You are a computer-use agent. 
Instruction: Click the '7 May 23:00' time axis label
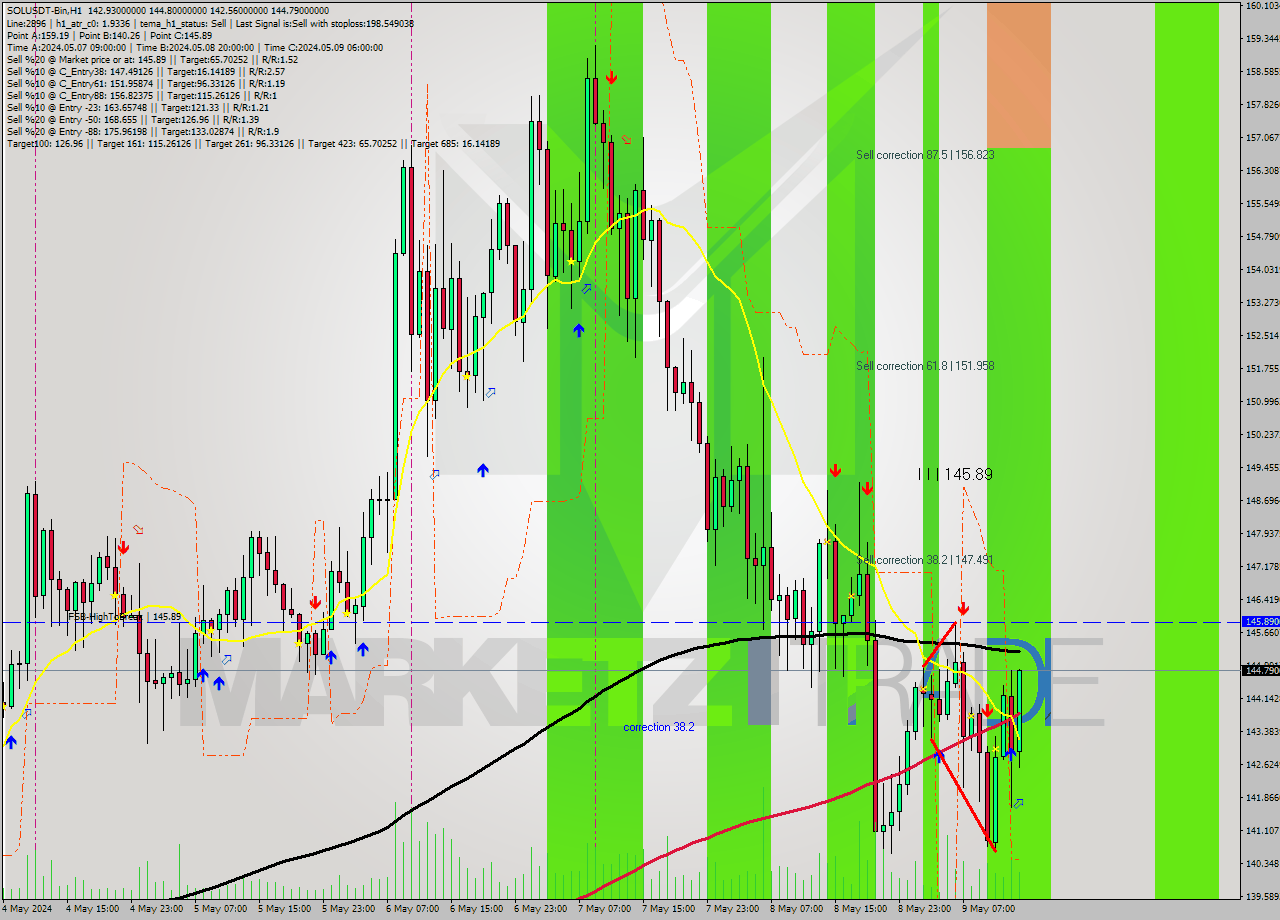731,909
